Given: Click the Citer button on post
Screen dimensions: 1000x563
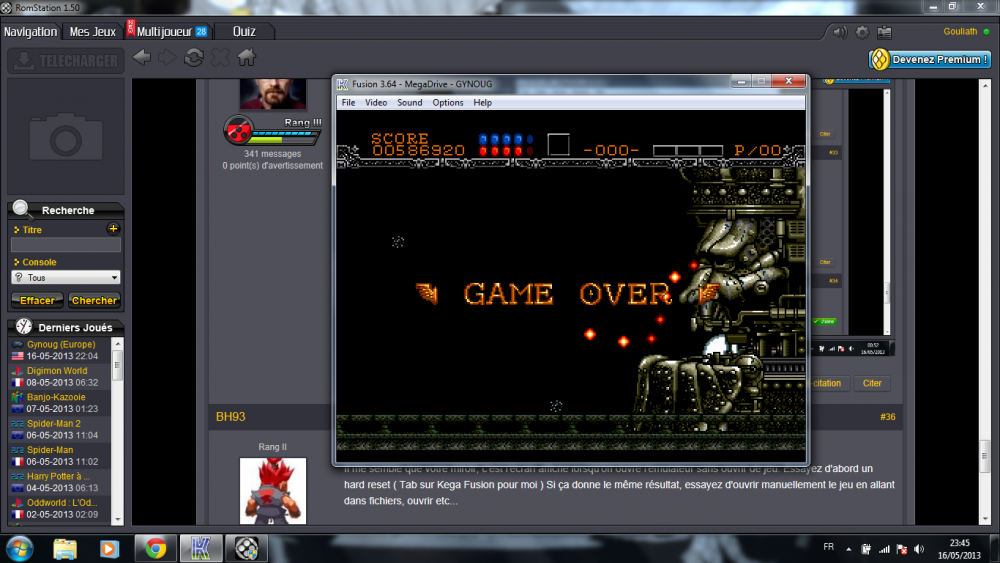Looking at the screenshot, I should [872, 383].
